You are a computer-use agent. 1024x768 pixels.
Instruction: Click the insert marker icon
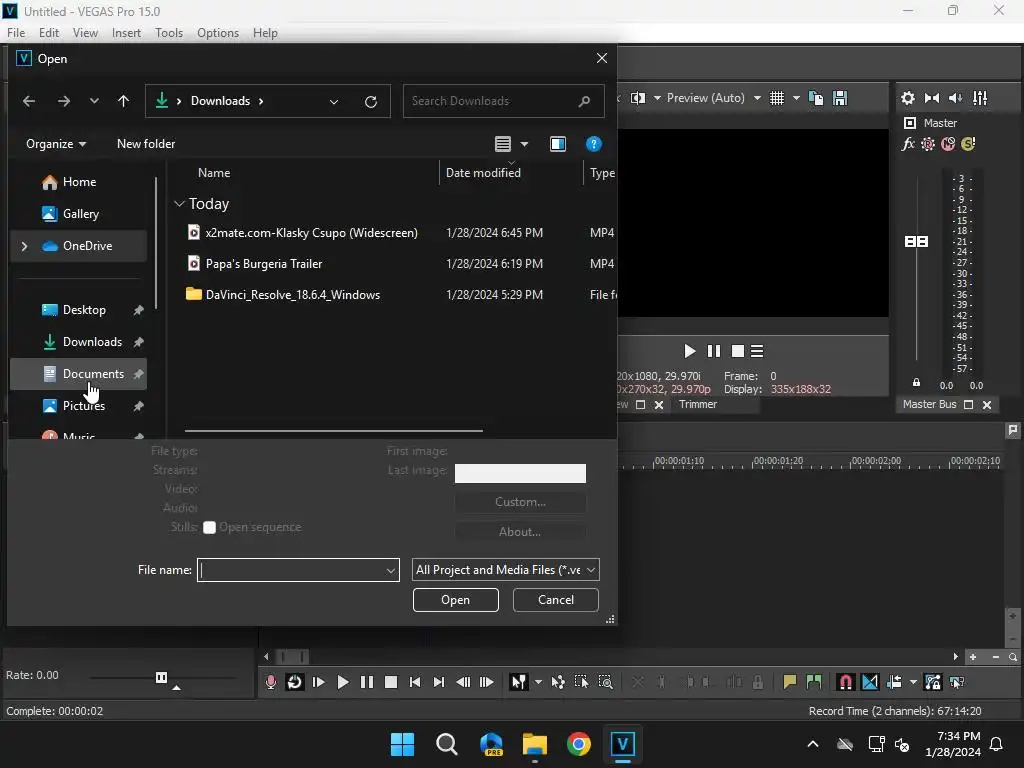pyautogui.click(x=790, y=682)
